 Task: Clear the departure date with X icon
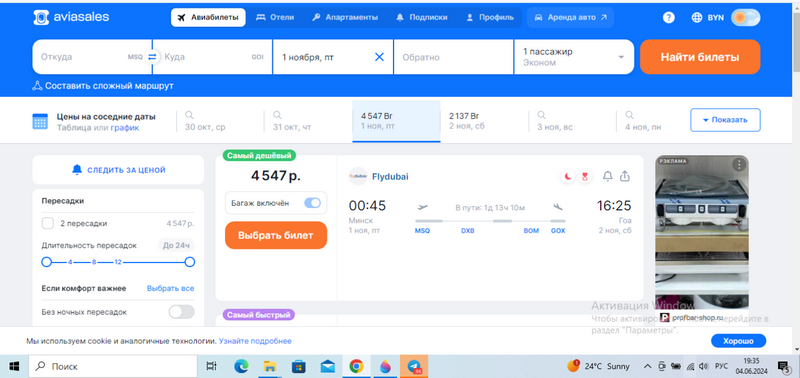[x=380, y=57]
